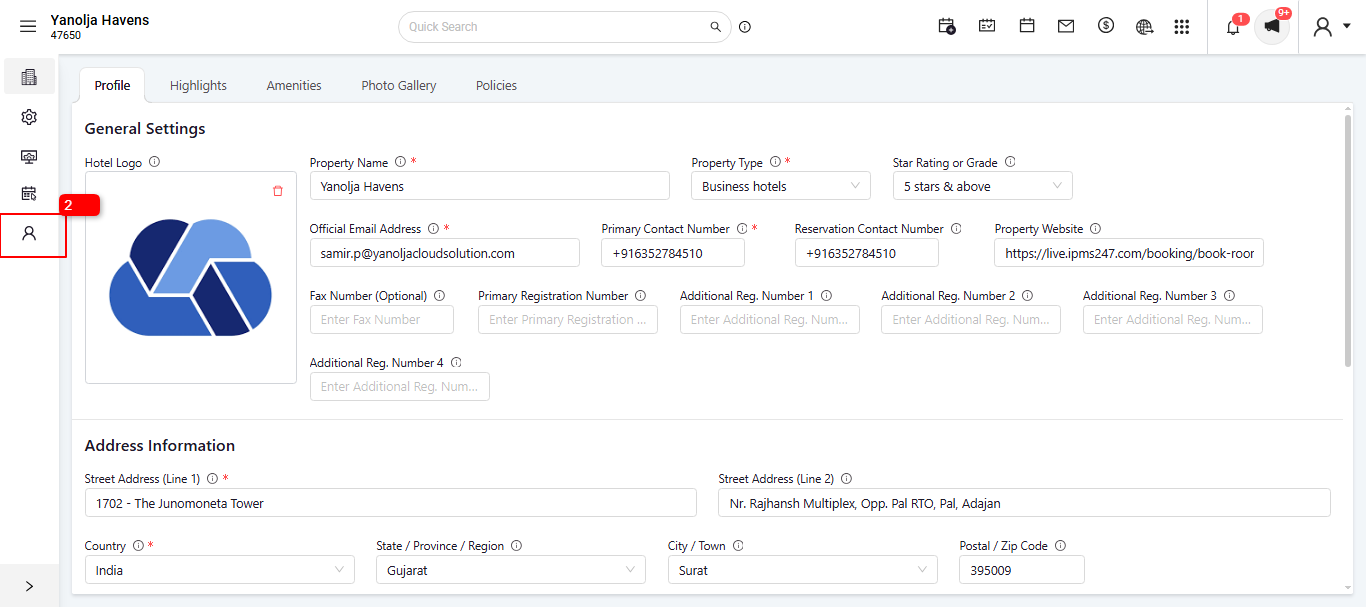Screen dimensions: 1366x607
Task: Click the Postal / Zip Code field
Action: point(1022,570)
